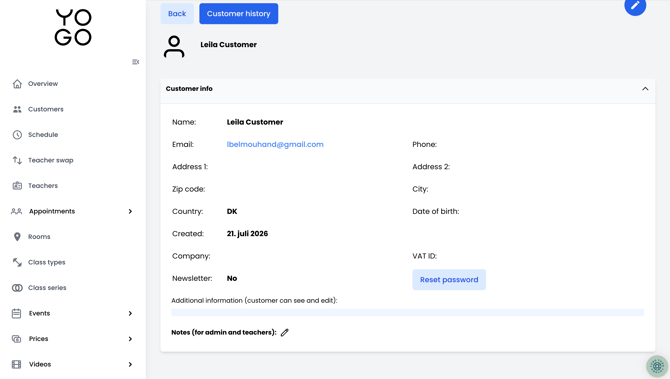
Task: Click the Schedule clock icon
Action: pyautogui.click(x=17, y=135)
